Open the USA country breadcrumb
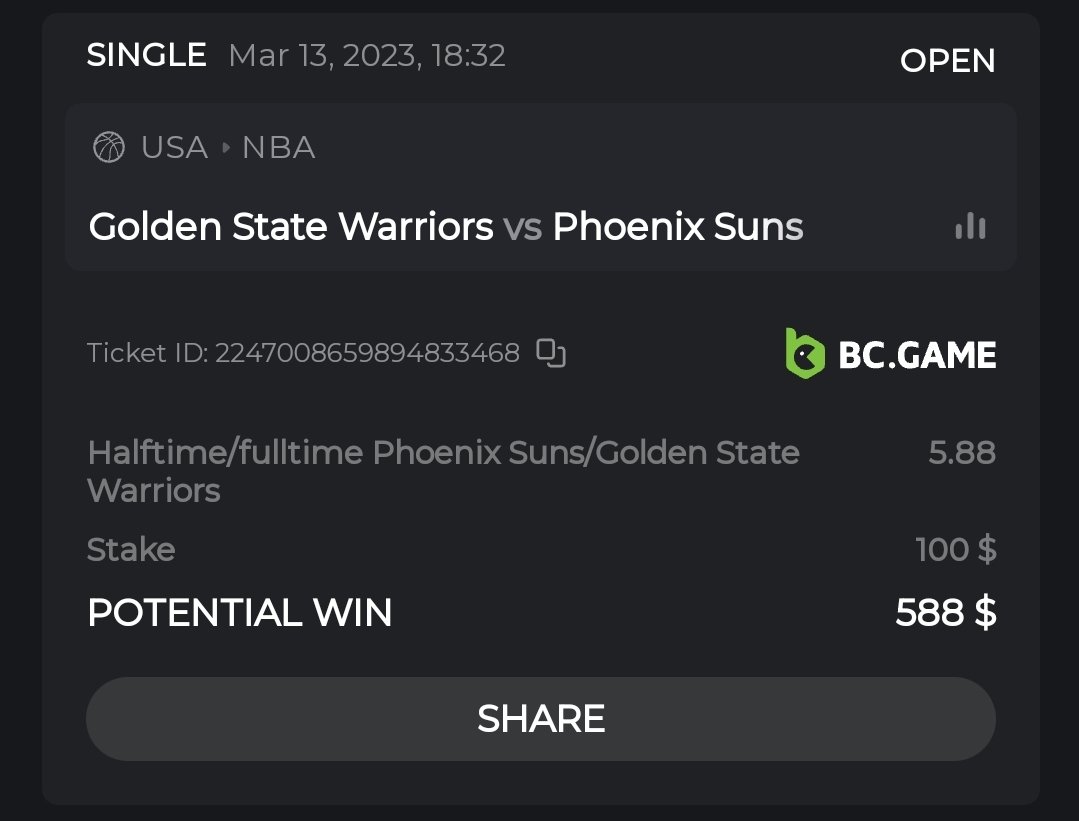Viewport: 1079px width, 821px height. click(x=174, y=148)
